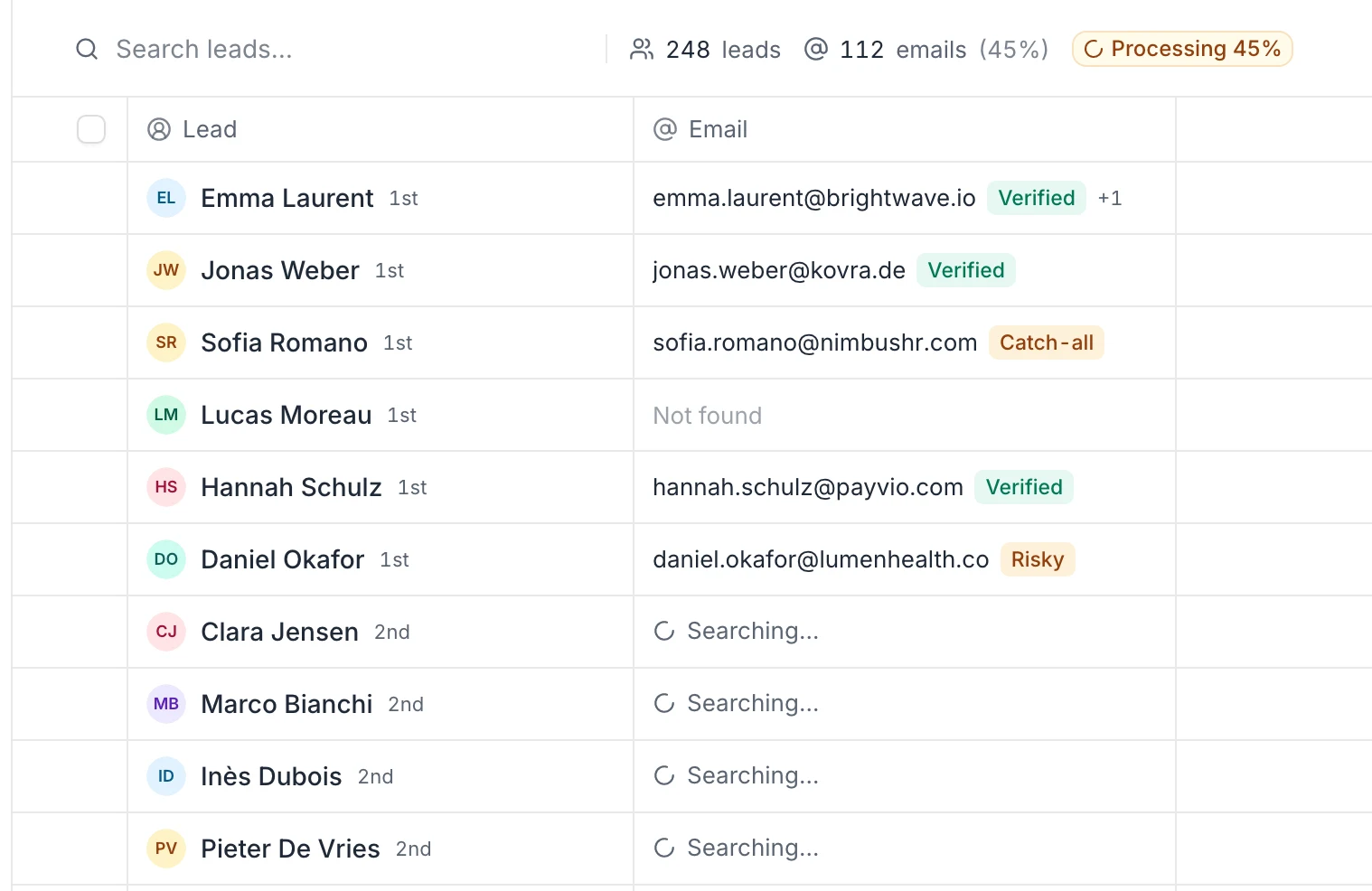Click the email sofia.romano@nimbushr.com
Image resolution: width=1372 pixels, height=891 pixels.
(815, 342)
